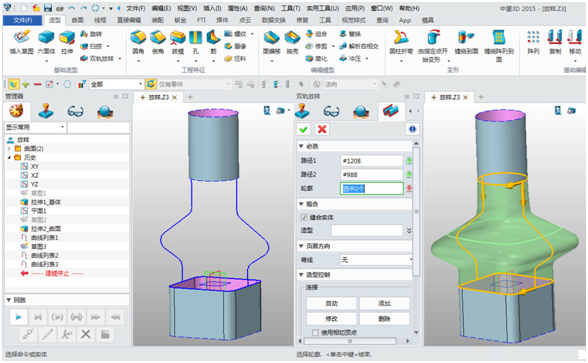Viewport: 588px width, 363px height.
Task: Toggle the 缝合实体 checkbox
Action: pyautogui.click(x=304, y=217)
